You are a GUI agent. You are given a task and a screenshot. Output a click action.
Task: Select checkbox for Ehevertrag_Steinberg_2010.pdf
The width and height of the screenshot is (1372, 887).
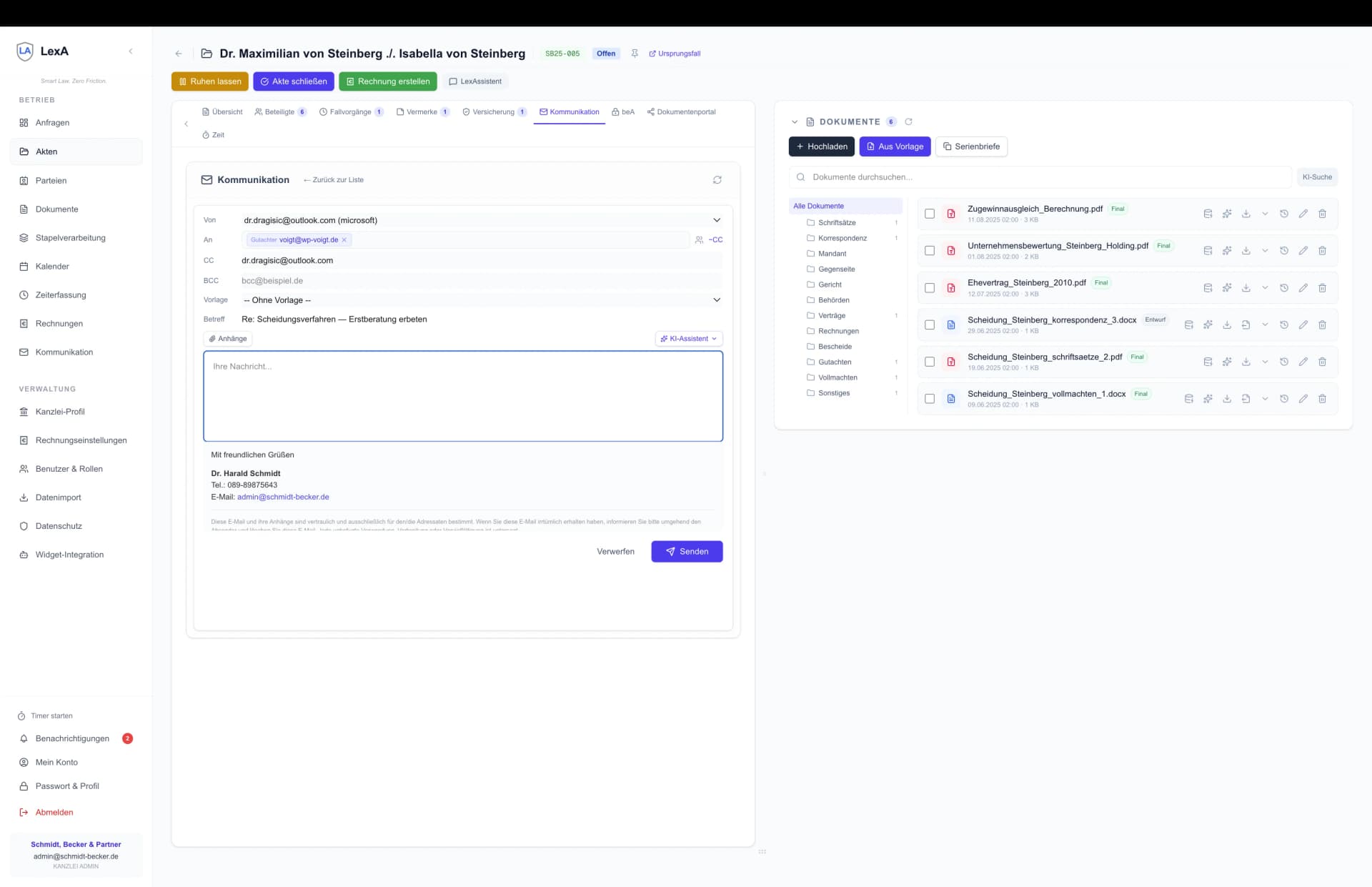(x=930, y=288)
